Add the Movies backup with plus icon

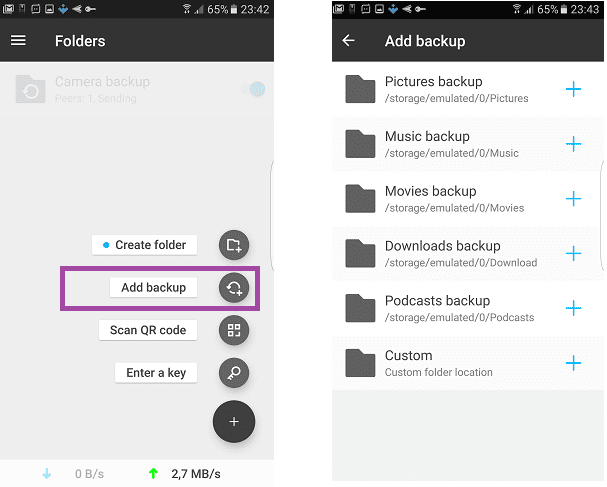tap(573, 199)
